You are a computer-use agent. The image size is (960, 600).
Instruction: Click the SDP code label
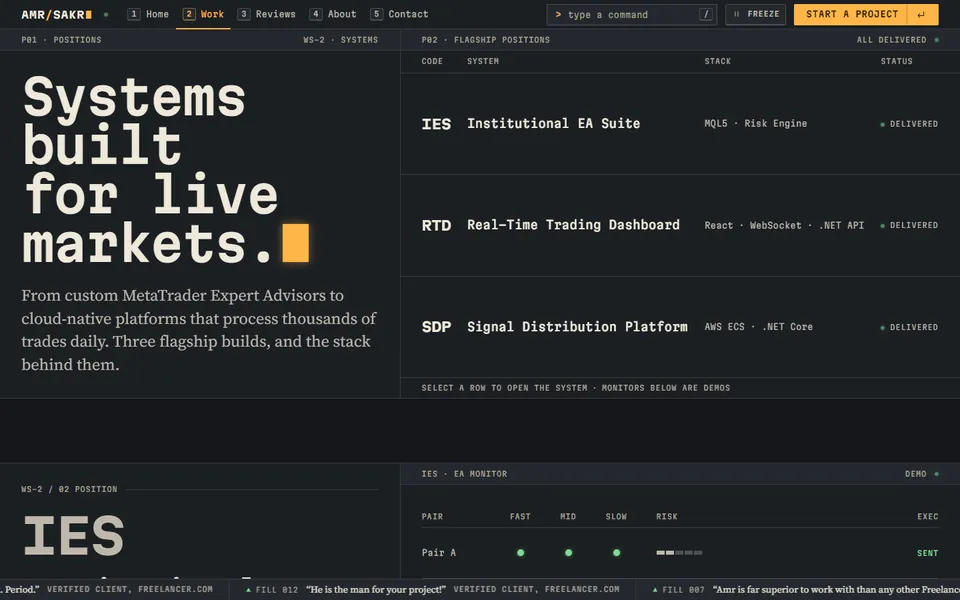click(x=436, y=327)
